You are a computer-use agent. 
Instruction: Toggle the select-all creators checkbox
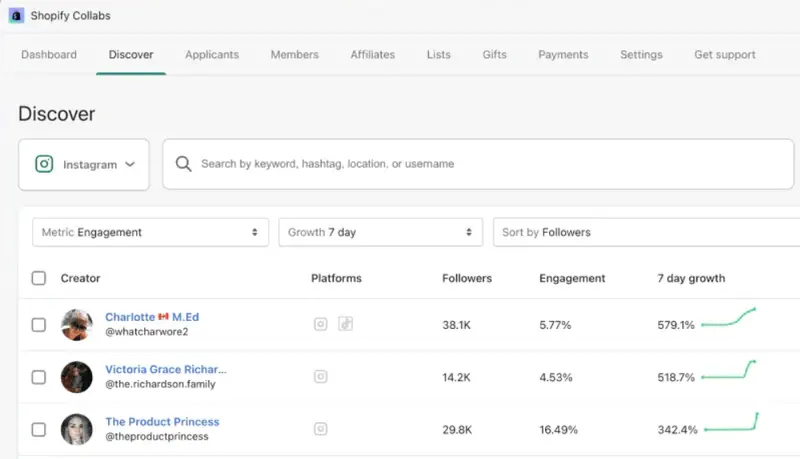39,278
